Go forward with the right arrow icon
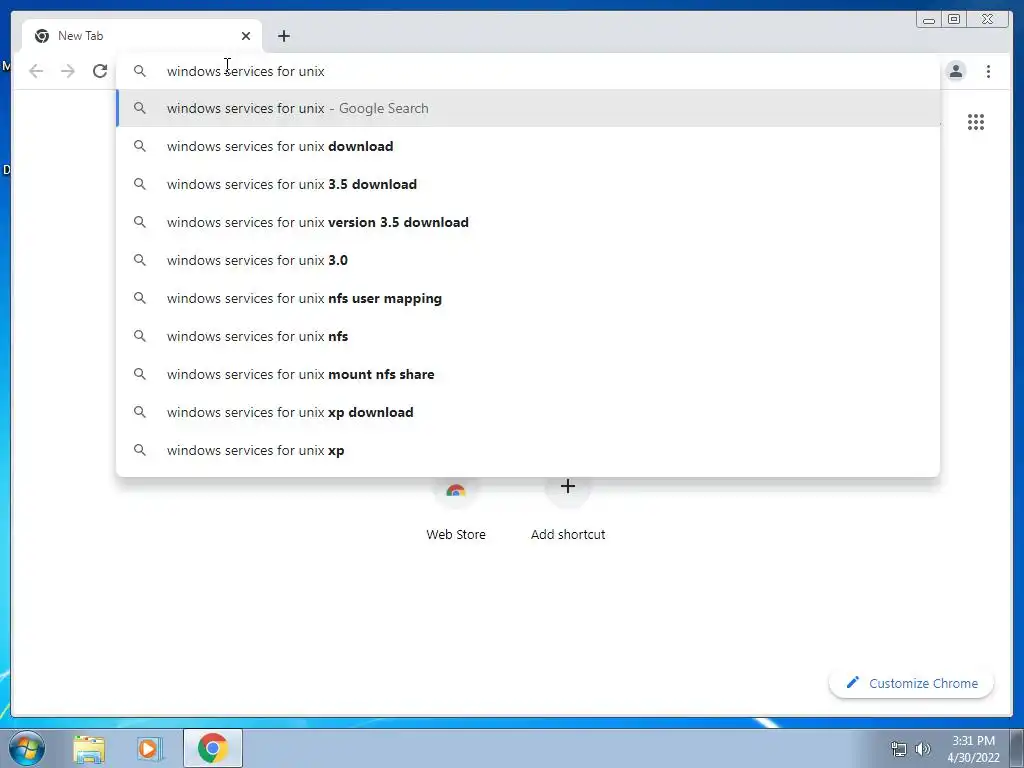Viewport: 1024px width, 768px height. (x=68, y=71)
